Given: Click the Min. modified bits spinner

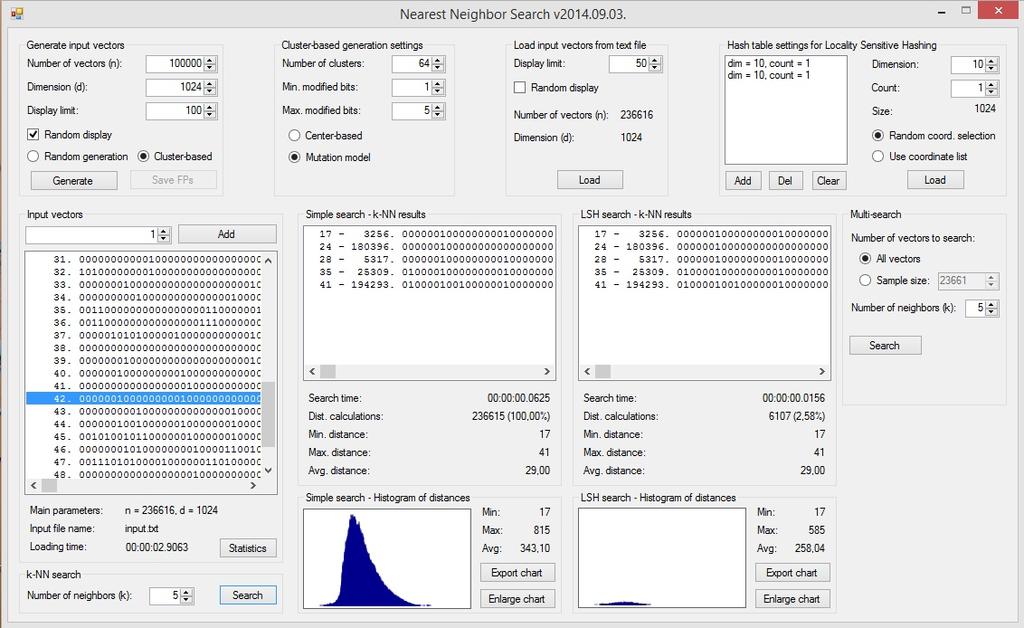Looking at the screenshot, I should click(x=438, y=87).
